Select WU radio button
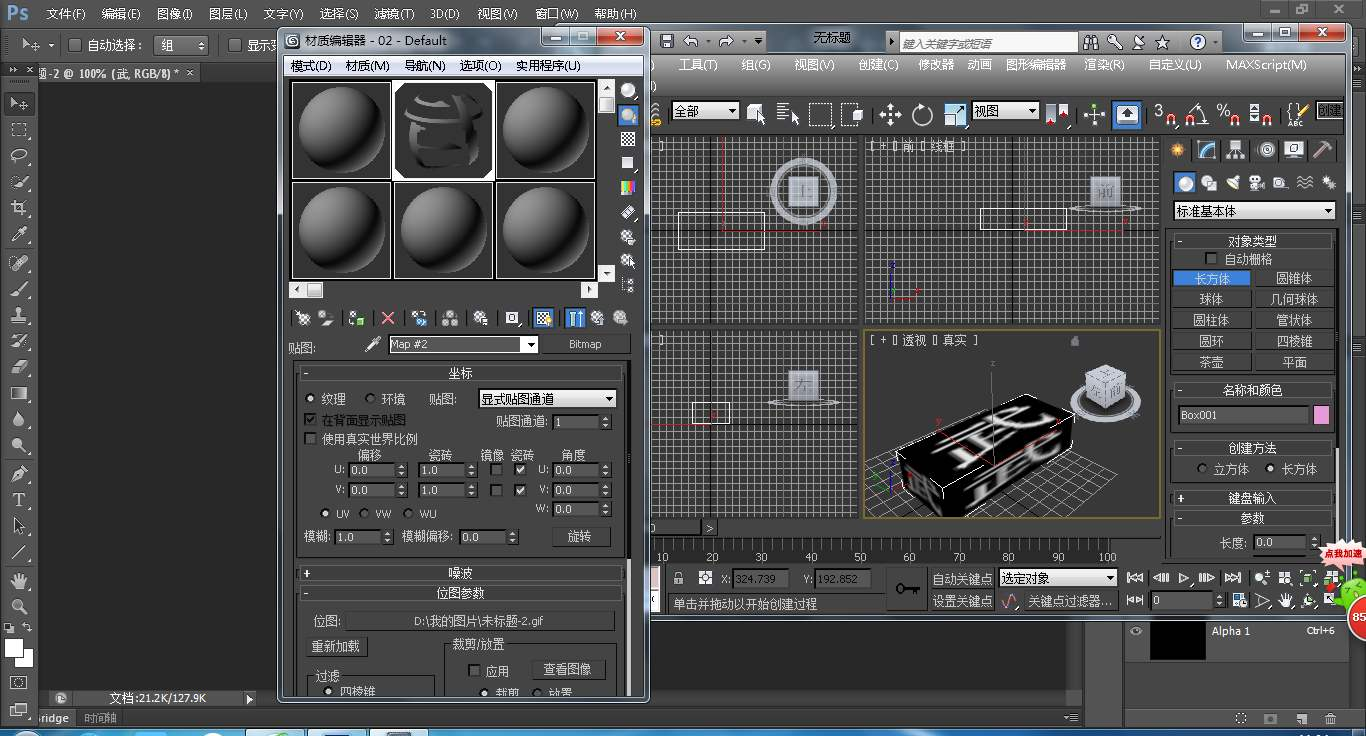The height and width of the screenshot is (736, 1366). [x=407, y=513]
